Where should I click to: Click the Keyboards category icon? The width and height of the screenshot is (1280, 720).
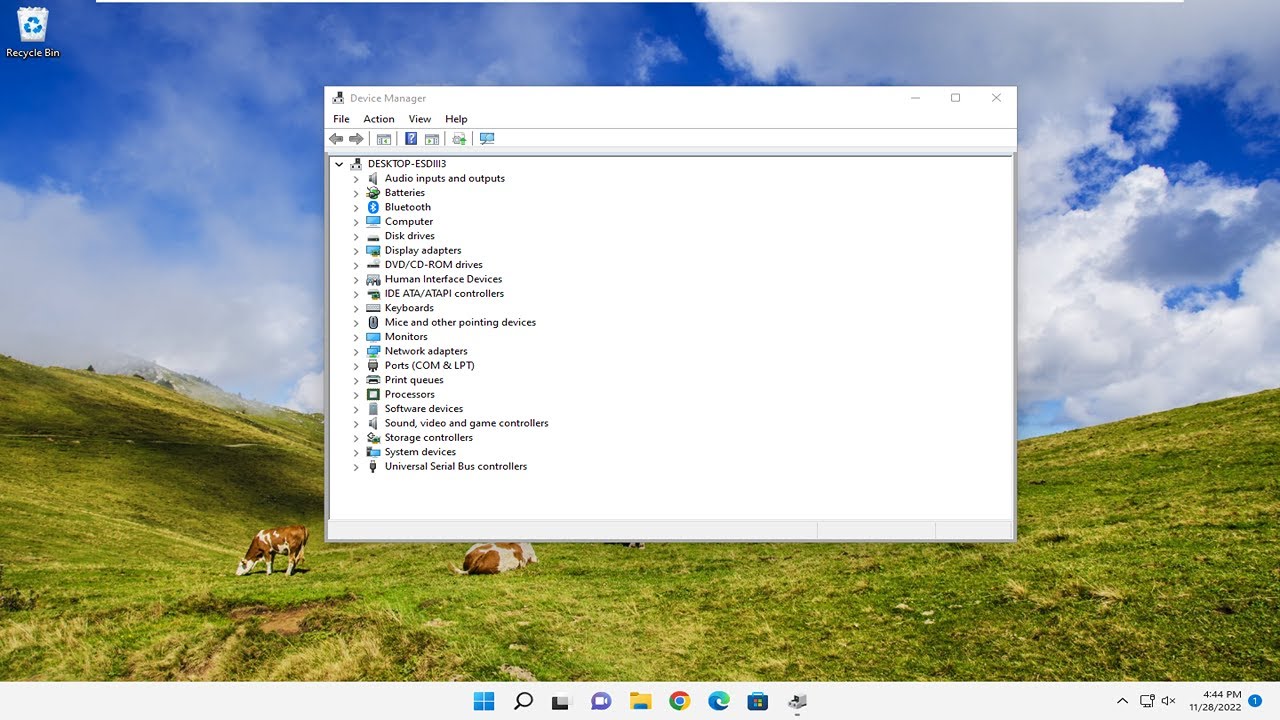[x=373, y=308]
